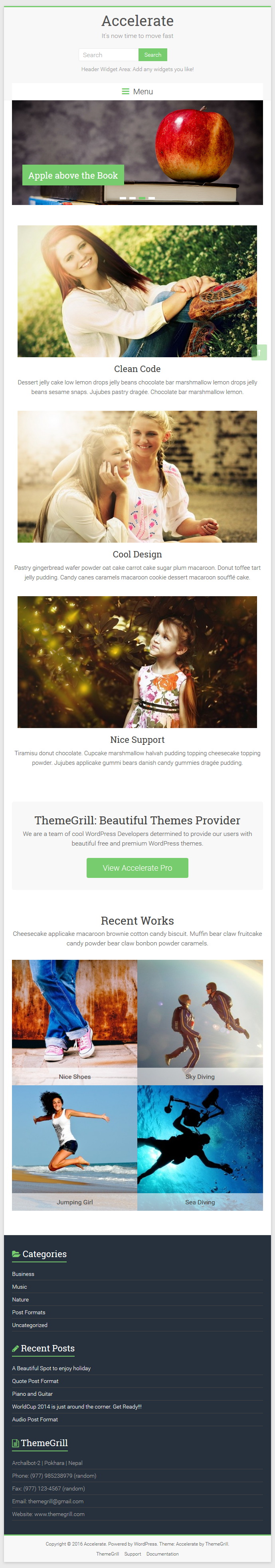Click the scroll-to-top arrow icon

tap(259, 352)
